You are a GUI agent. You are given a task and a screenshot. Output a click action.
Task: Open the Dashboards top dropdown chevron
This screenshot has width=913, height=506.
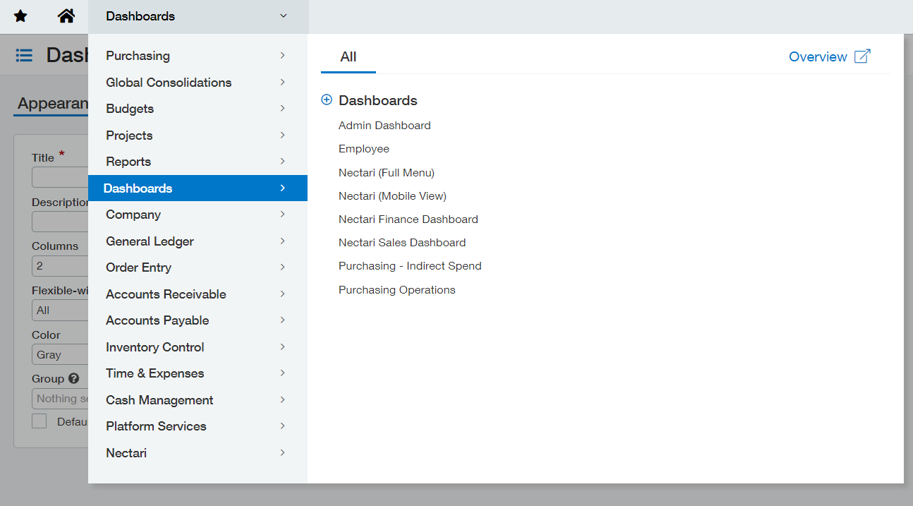point(284,16)
